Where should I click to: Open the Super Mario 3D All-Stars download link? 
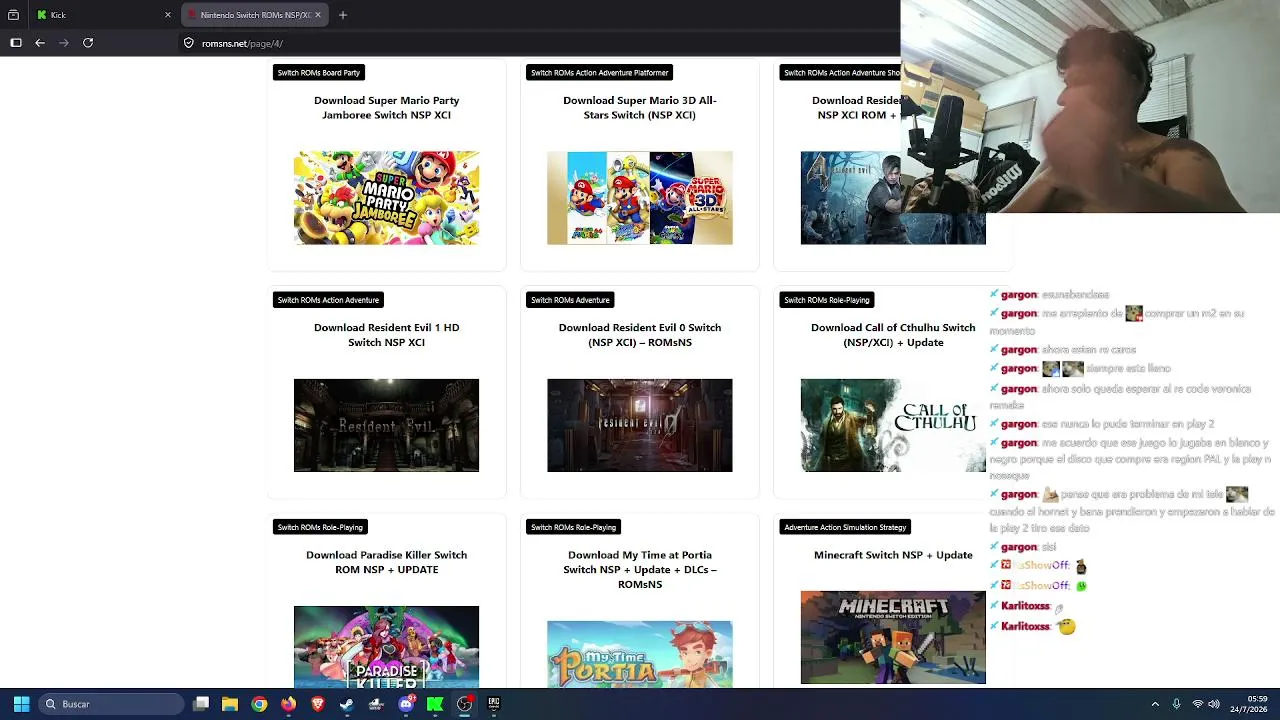(640, 107)
